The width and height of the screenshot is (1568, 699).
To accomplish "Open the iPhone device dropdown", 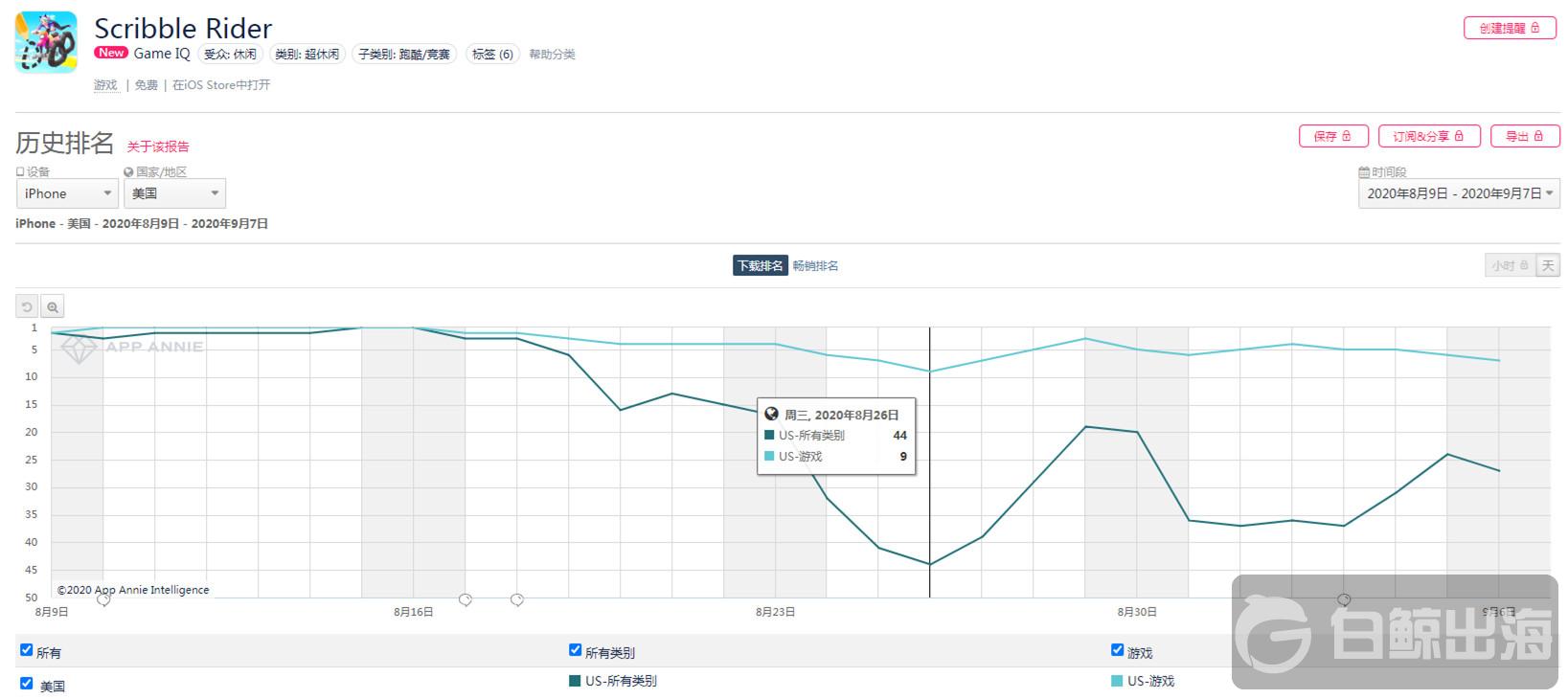I will coord(67,193).
